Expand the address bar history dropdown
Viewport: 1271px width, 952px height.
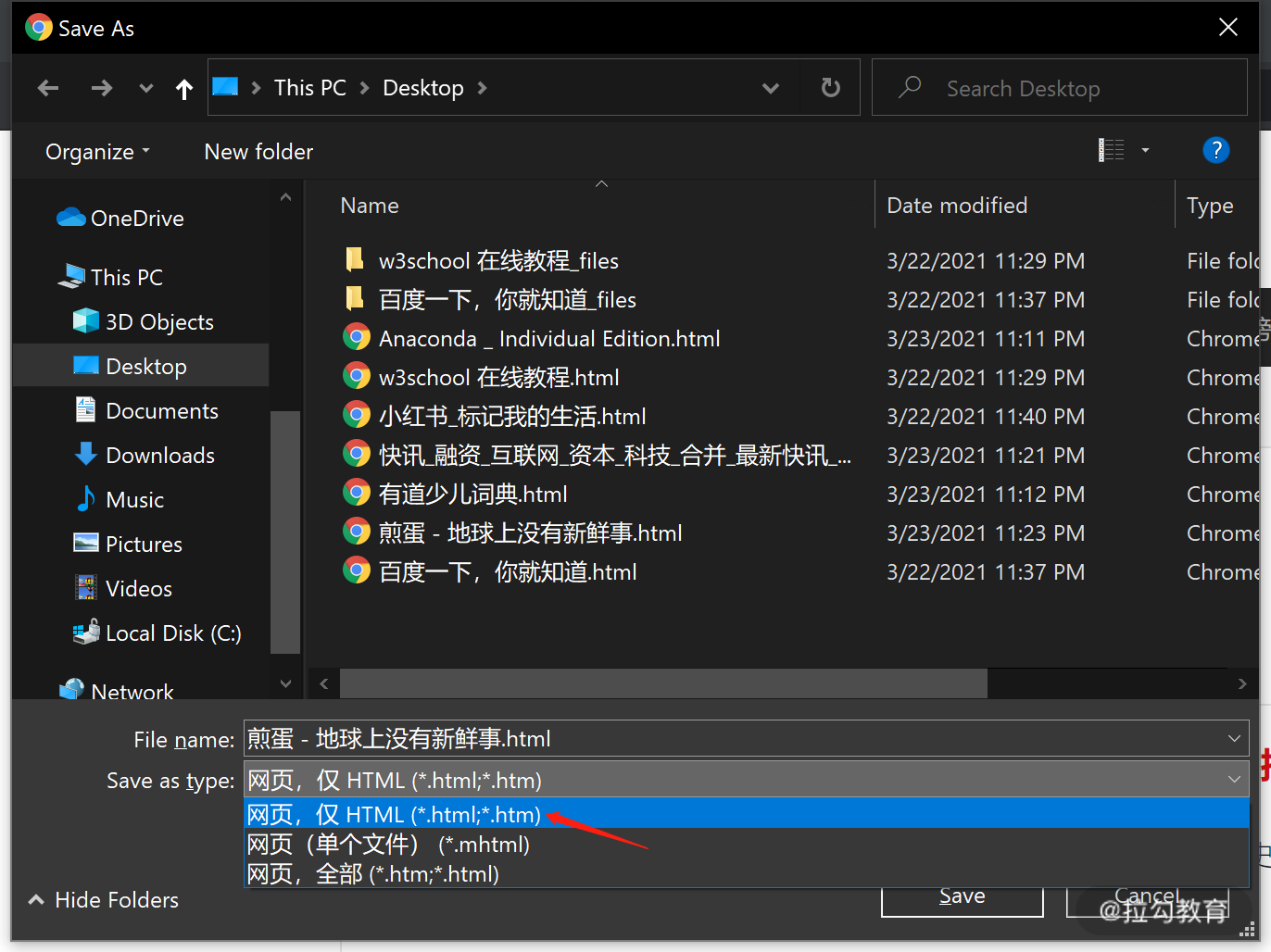click(x=770, y=88)
